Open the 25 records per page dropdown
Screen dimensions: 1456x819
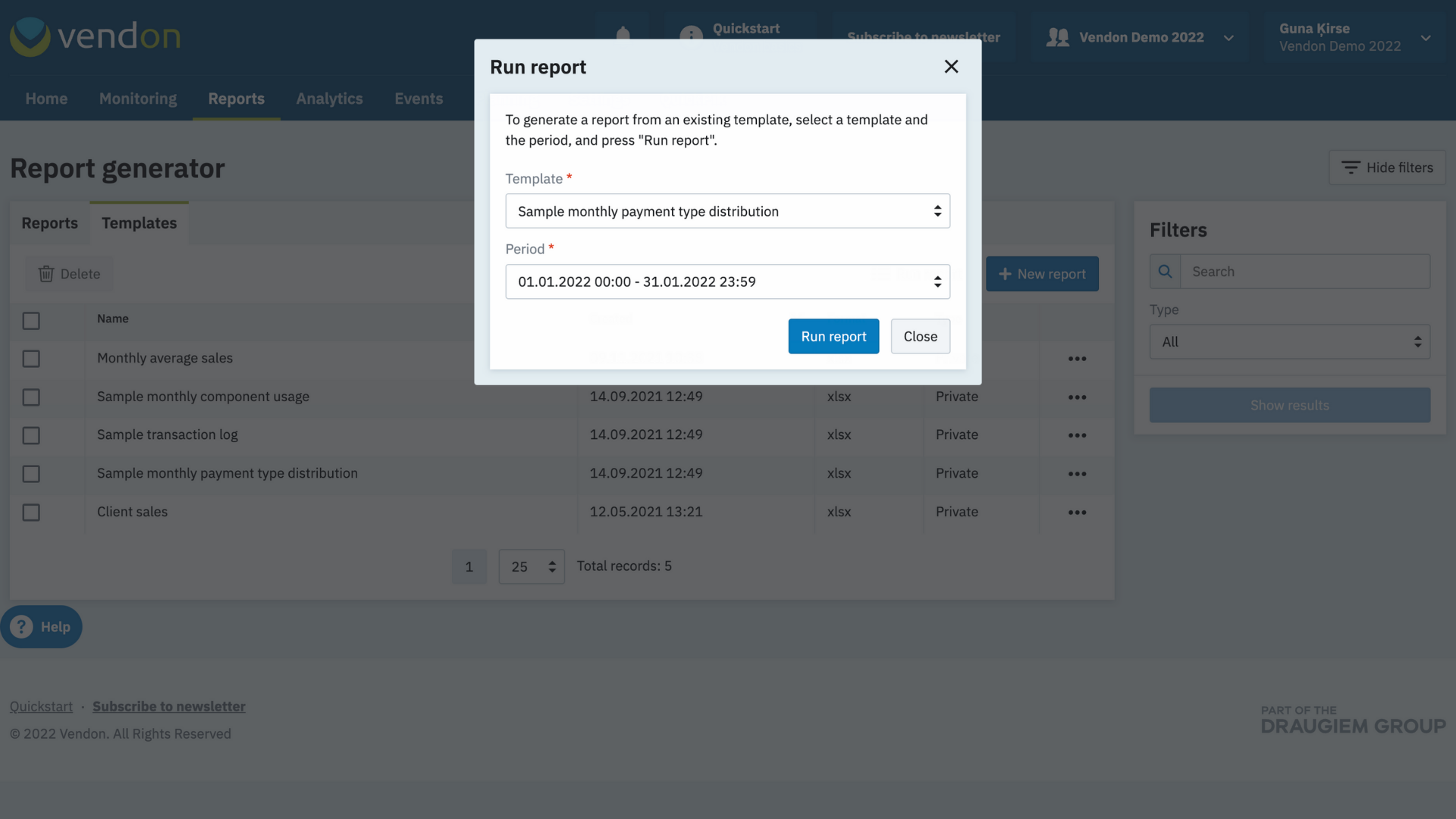tap(531, 566)
